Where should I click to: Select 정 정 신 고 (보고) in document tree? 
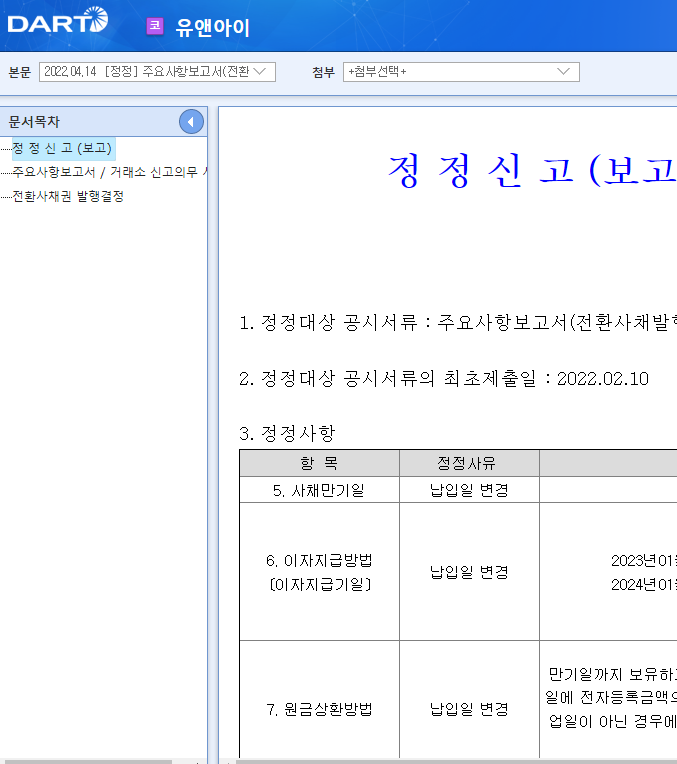[x=63, y=148]
